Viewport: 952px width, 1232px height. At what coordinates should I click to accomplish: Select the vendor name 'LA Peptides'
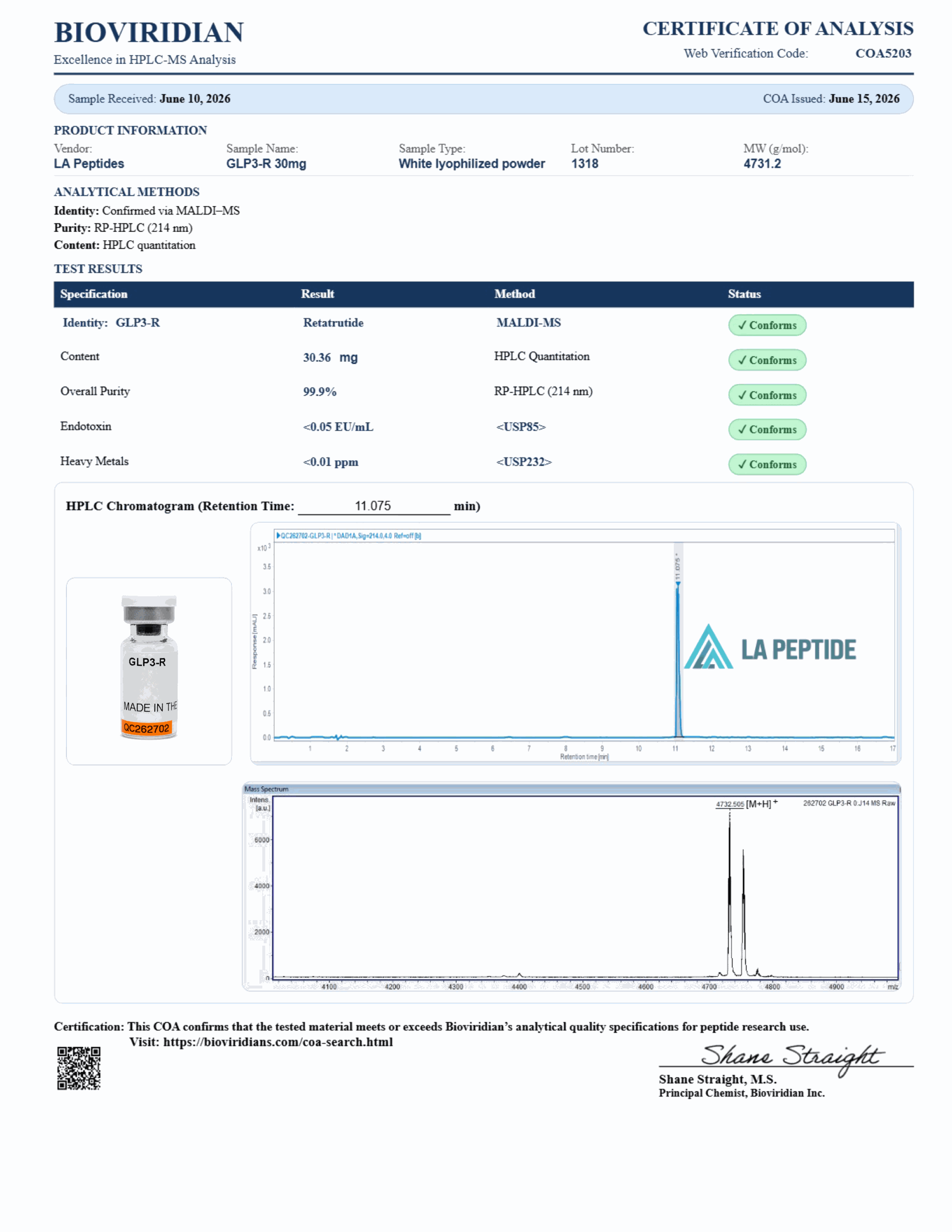click(x=89, y=164)
